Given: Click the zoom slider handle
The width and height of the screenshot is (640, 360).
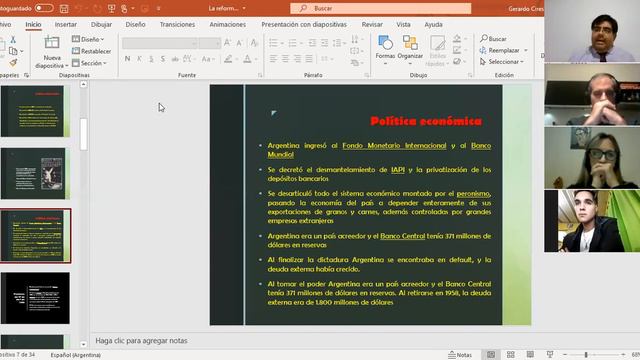Looking at the screenshot, I should tap(586, 355).
